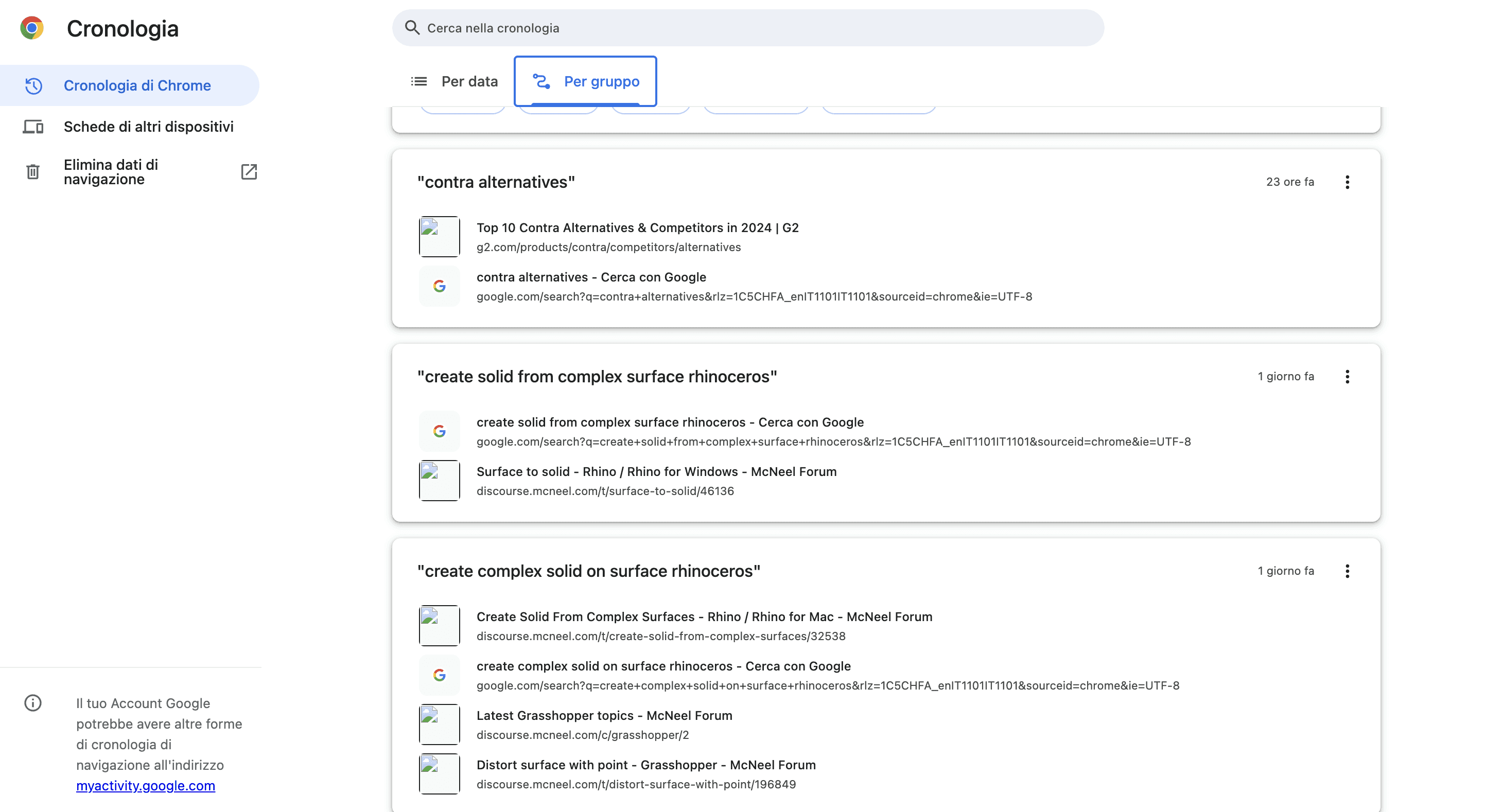The image size is (1503, 812).
Task: Open create solid from complex surface Google search
Action: pos(670,422)
